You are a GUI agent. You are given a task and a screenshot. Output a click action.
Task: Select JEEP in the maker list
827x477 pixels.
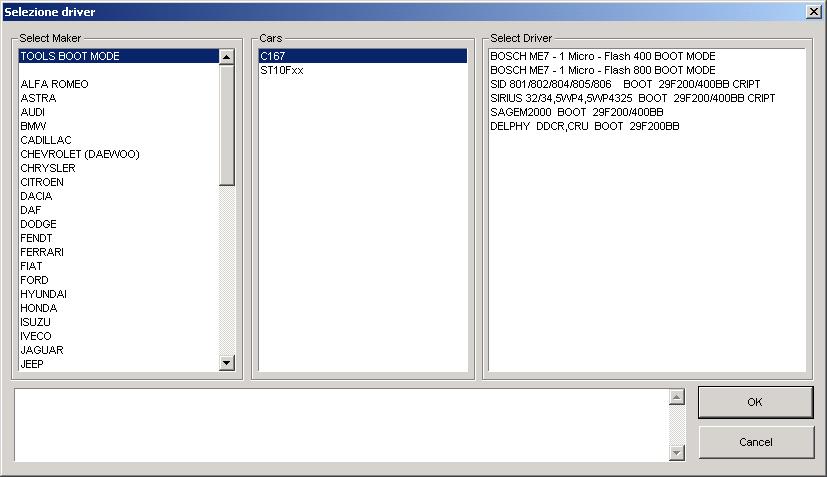tap(119, 364)
